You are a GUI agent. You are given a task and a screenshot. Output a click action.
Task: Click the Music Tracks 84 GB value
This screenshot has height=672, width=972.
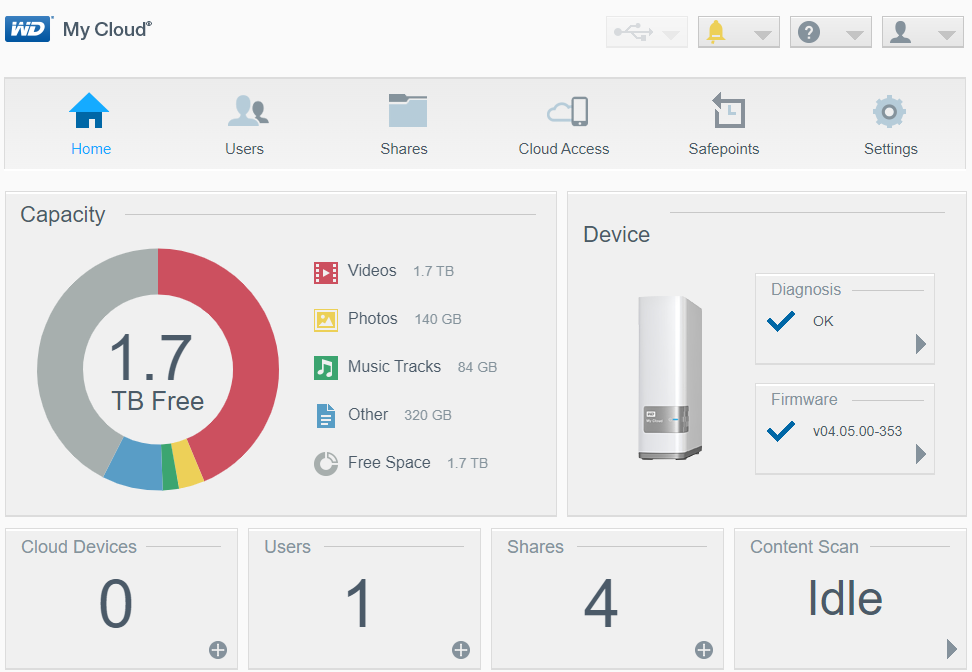click(x=477, y=367)
